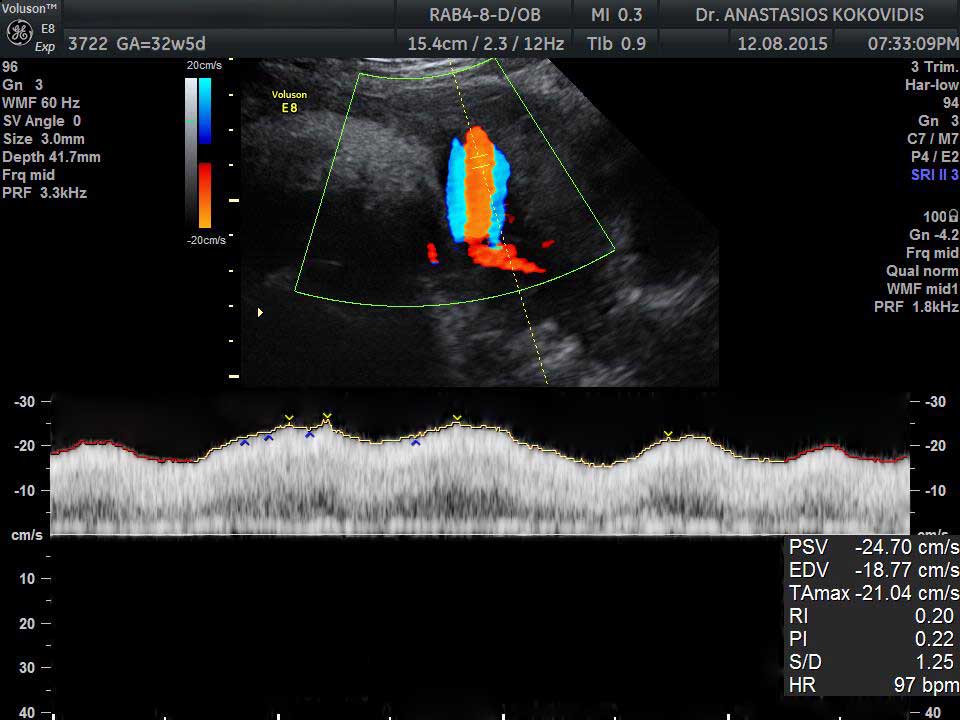960x720 pixels.
Task: Click the Voluson E8 yellow label
Action: [290, 102]
